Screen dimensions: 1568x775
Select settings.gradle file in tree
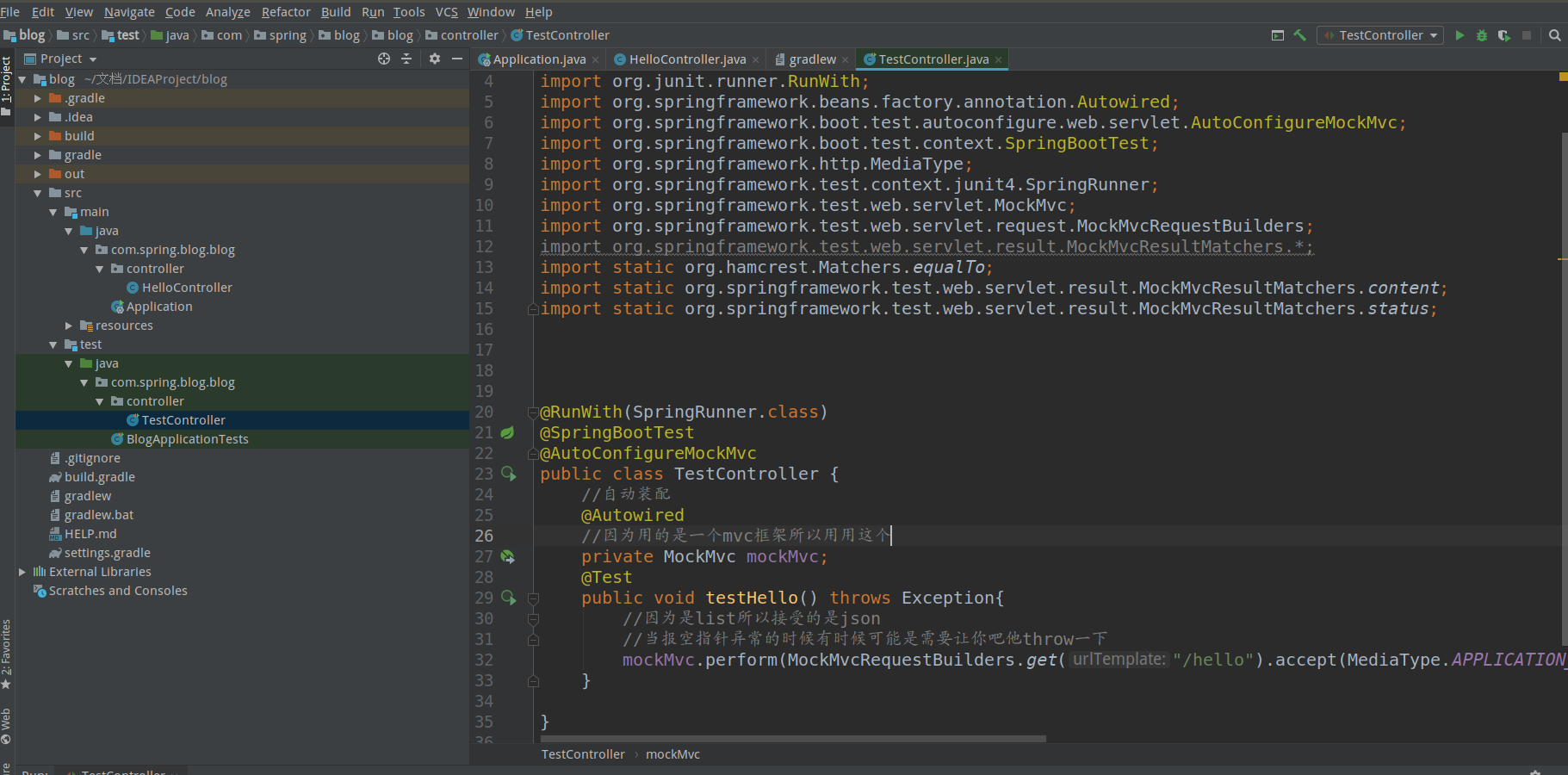tap(107, 553)
